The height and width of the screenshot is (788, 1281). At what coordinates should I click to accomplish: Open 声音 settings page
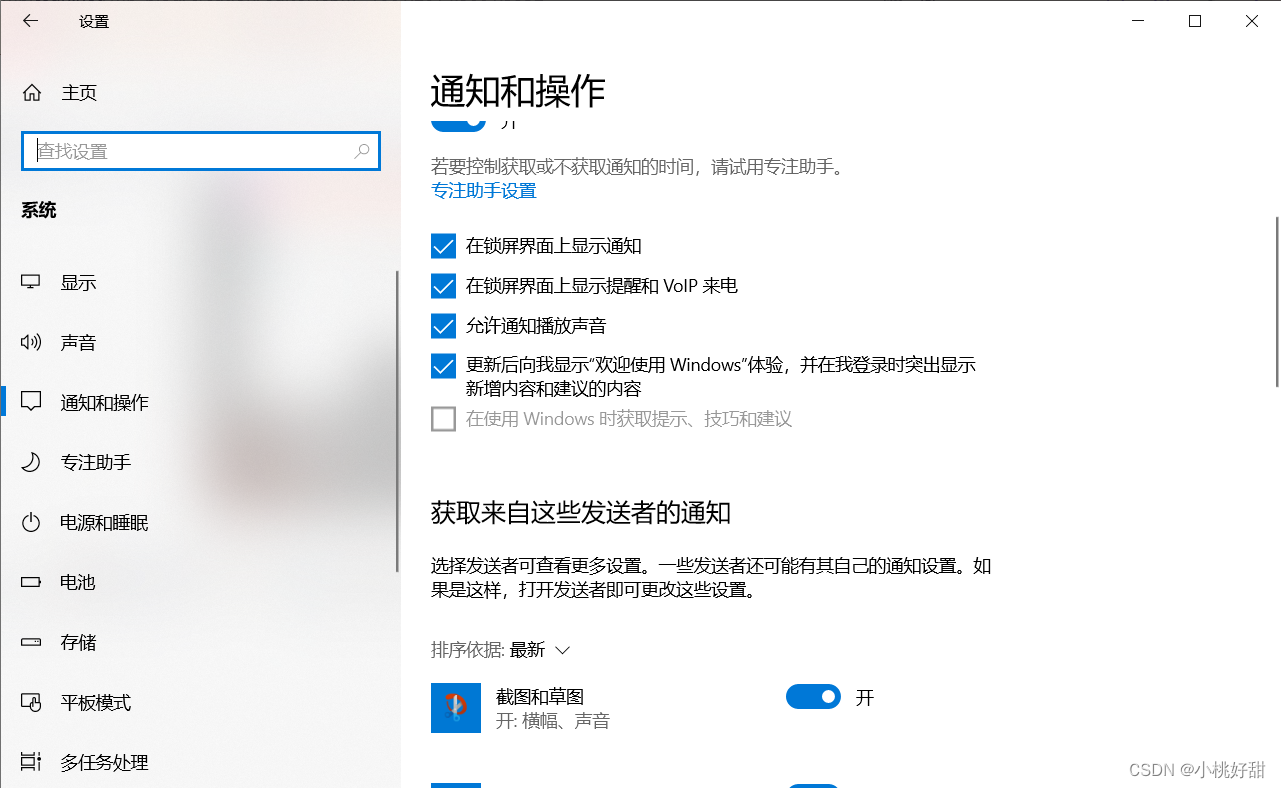(200, 342)
